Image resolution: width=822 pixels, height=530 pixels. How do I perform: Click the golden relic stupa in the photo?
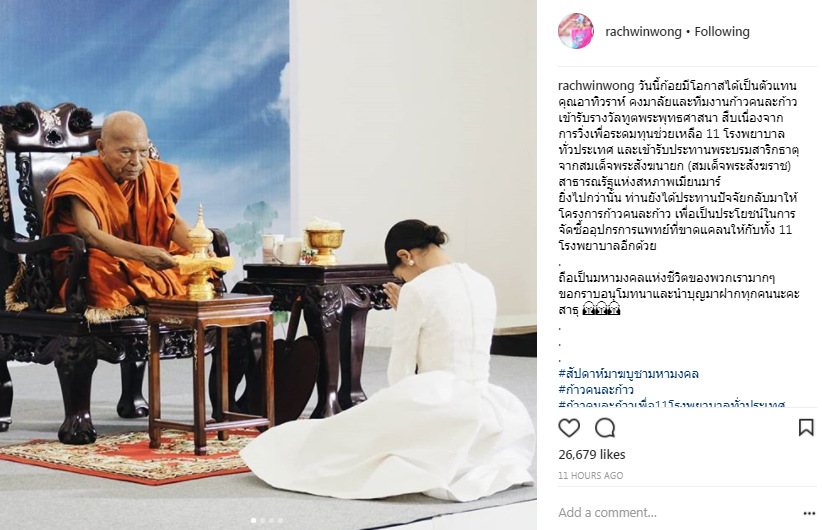point(200,252)
